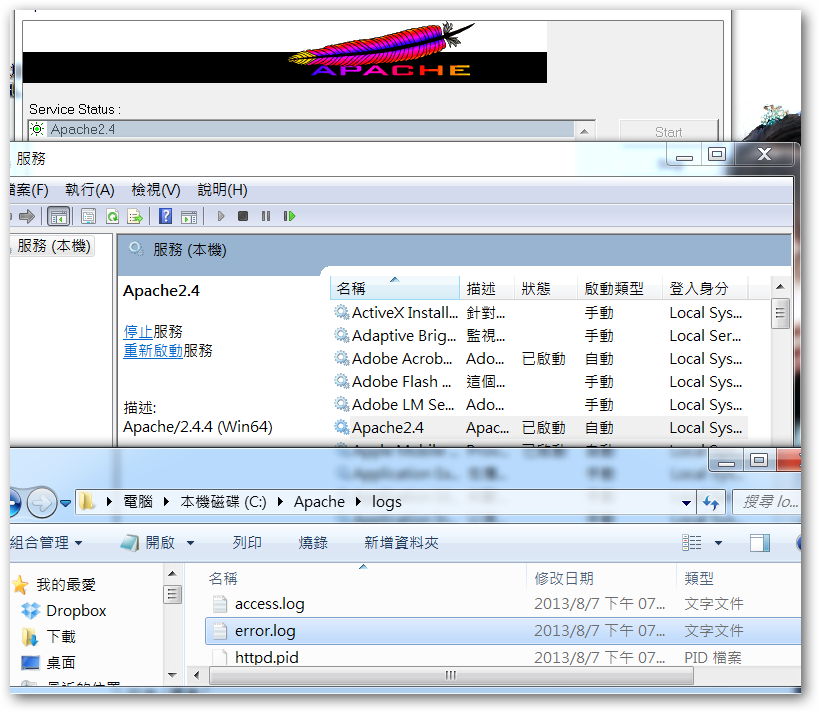Select Apache2.4 in the services list
The height and width of the screenshot is (712, 819).
tap(387, 428)
